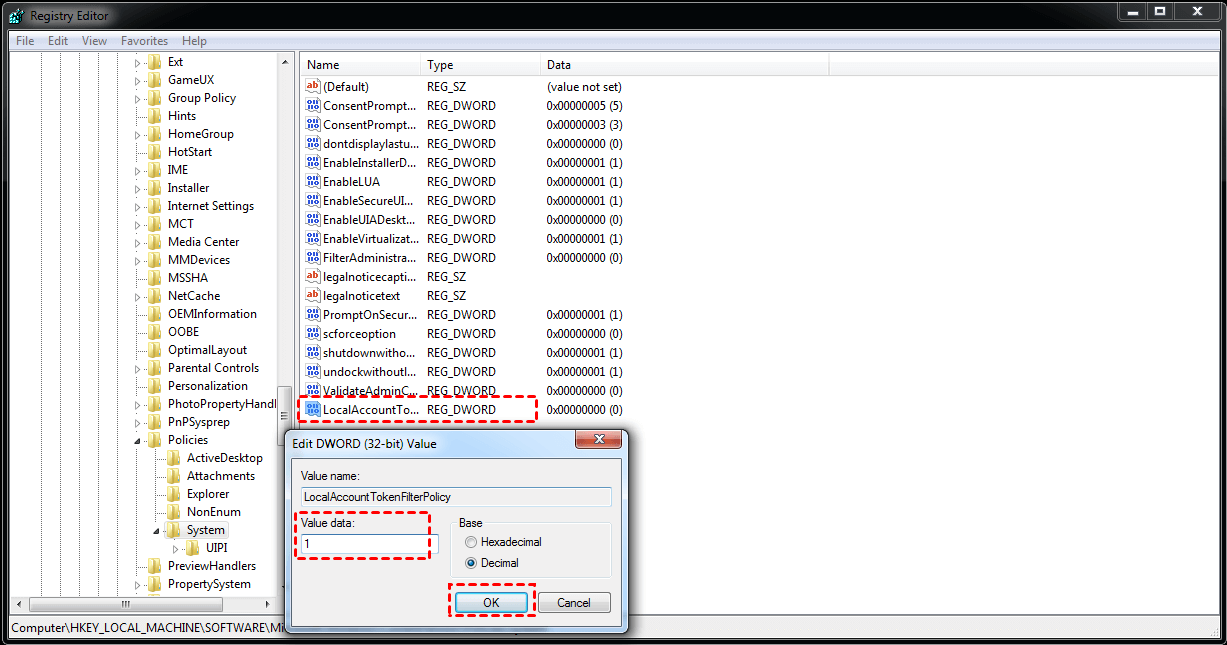Click the MMDevices folder icon

coord(155,260)
